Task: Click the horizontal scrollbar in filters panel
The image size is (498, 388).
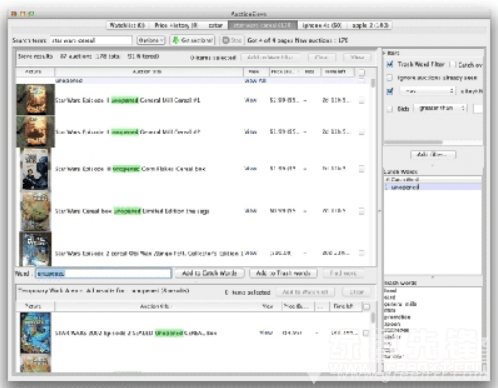Action: 413,142
